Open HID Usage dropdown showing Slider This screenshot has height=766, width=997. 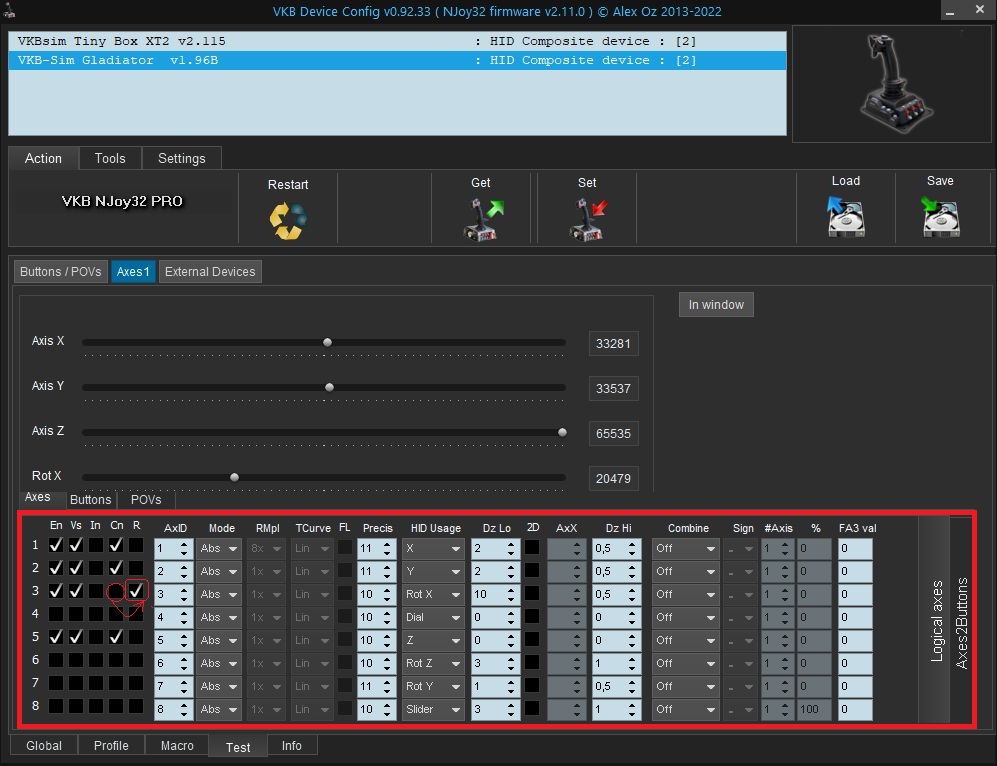pyautogui.click(x=432, y=709)
